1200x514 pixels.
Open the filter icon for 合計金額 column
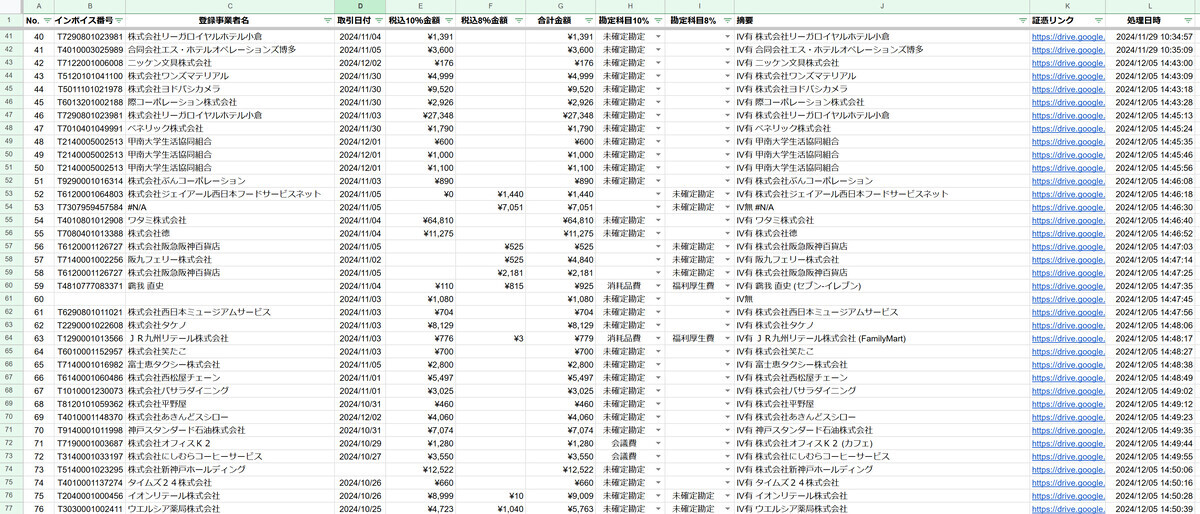(587, 20)
